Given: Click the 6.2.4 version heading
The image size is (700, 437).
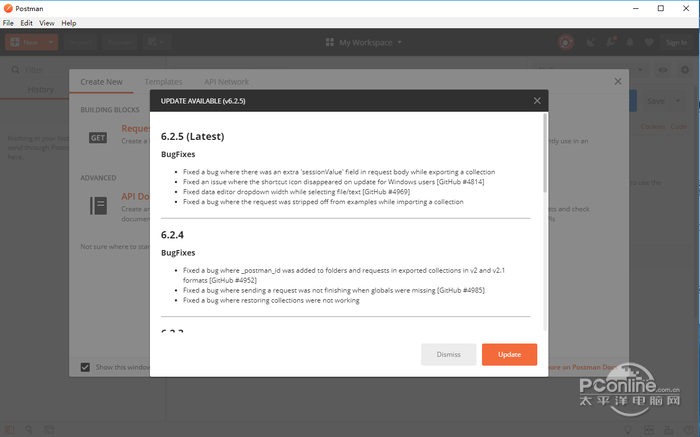Looking at the screenshot, I should click(x=172, y=235).
